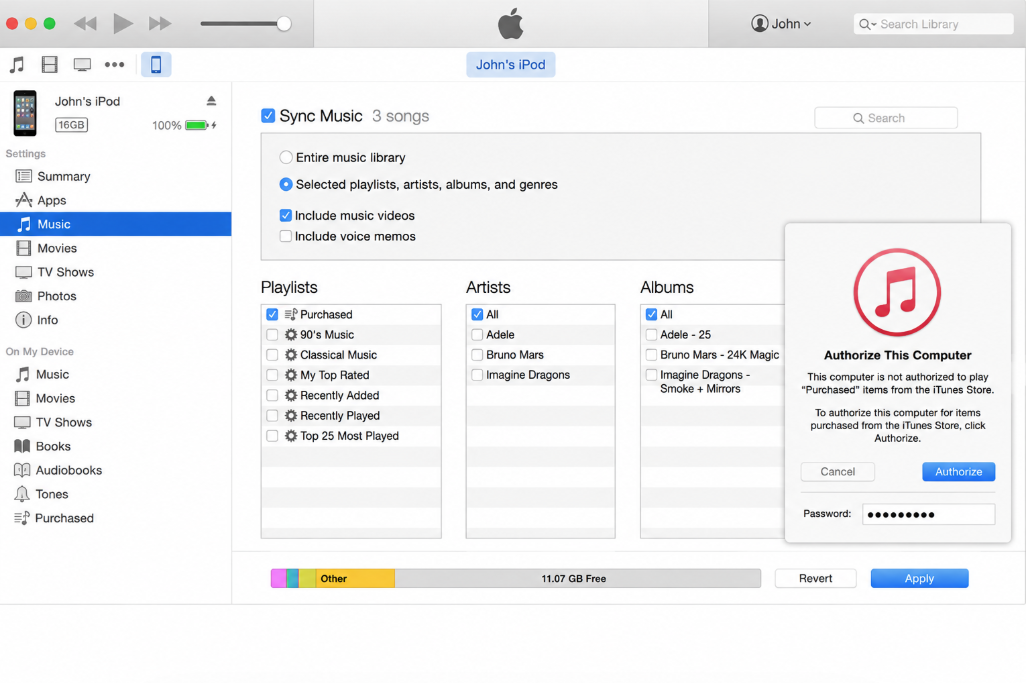Image resolution: width=1026 pixels, height=683 pixels.
Task: Check the Adele artist
Action: coord(477,334)
